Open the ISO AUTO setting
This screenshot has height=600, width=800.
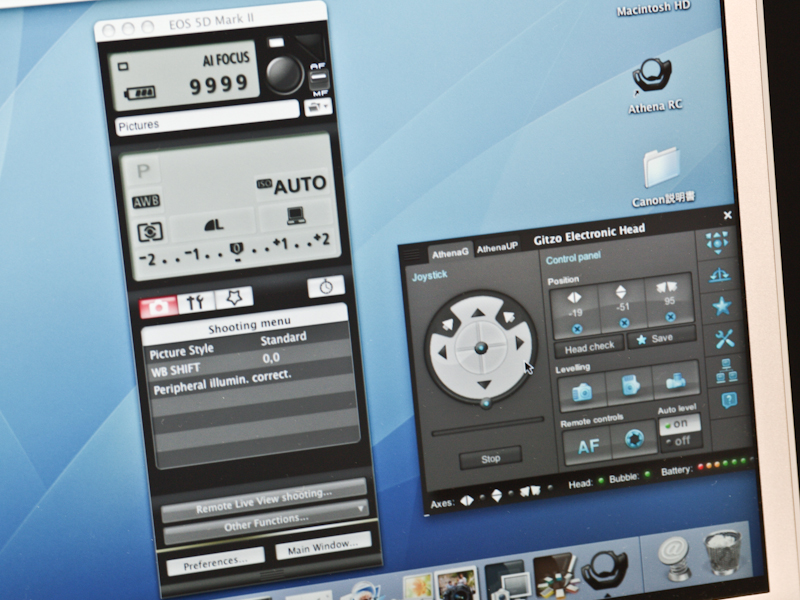point(292,185)
